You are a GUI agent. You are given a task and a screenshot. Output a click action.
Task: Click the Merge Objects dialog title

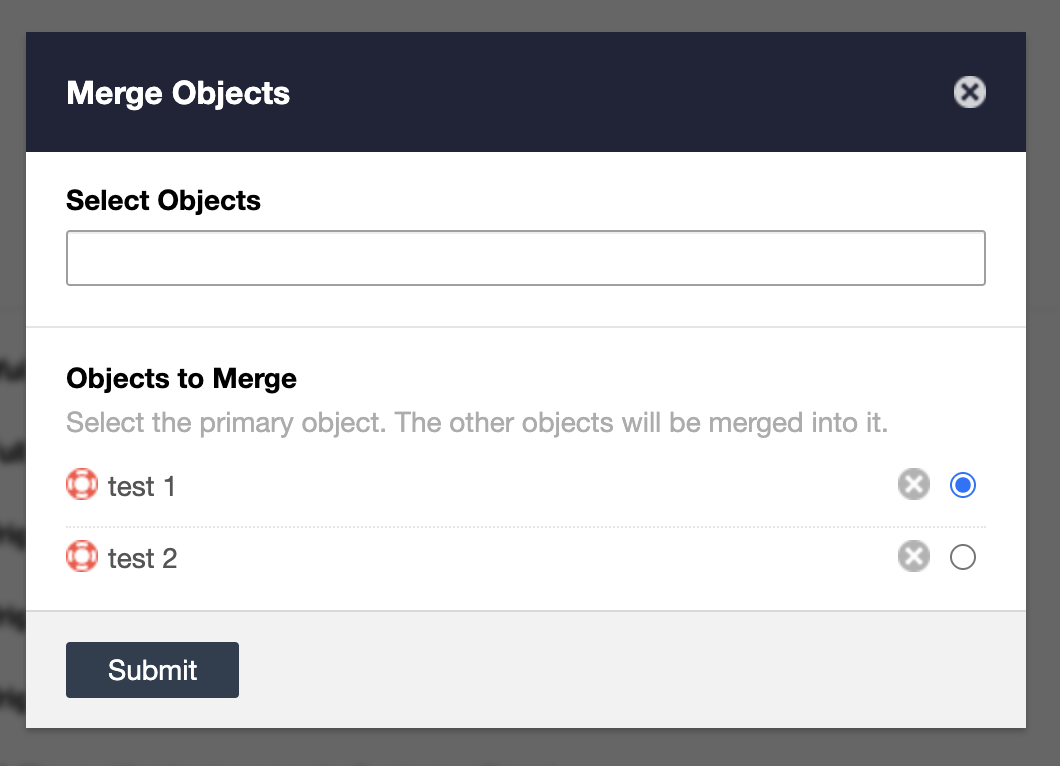(x=178, y=94)
